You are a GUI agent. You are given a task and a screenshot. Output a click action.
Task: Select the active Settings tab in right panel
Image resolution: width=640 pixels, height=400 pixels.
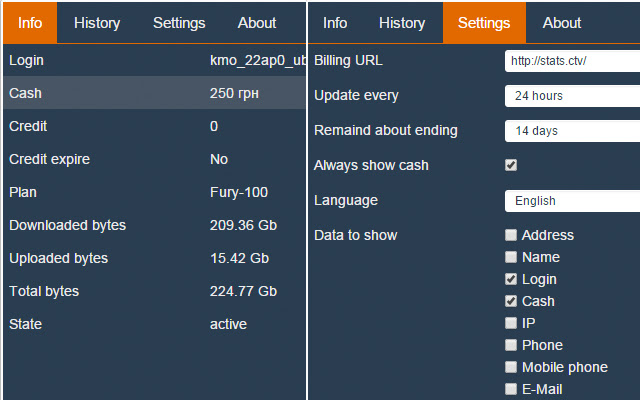484,23
